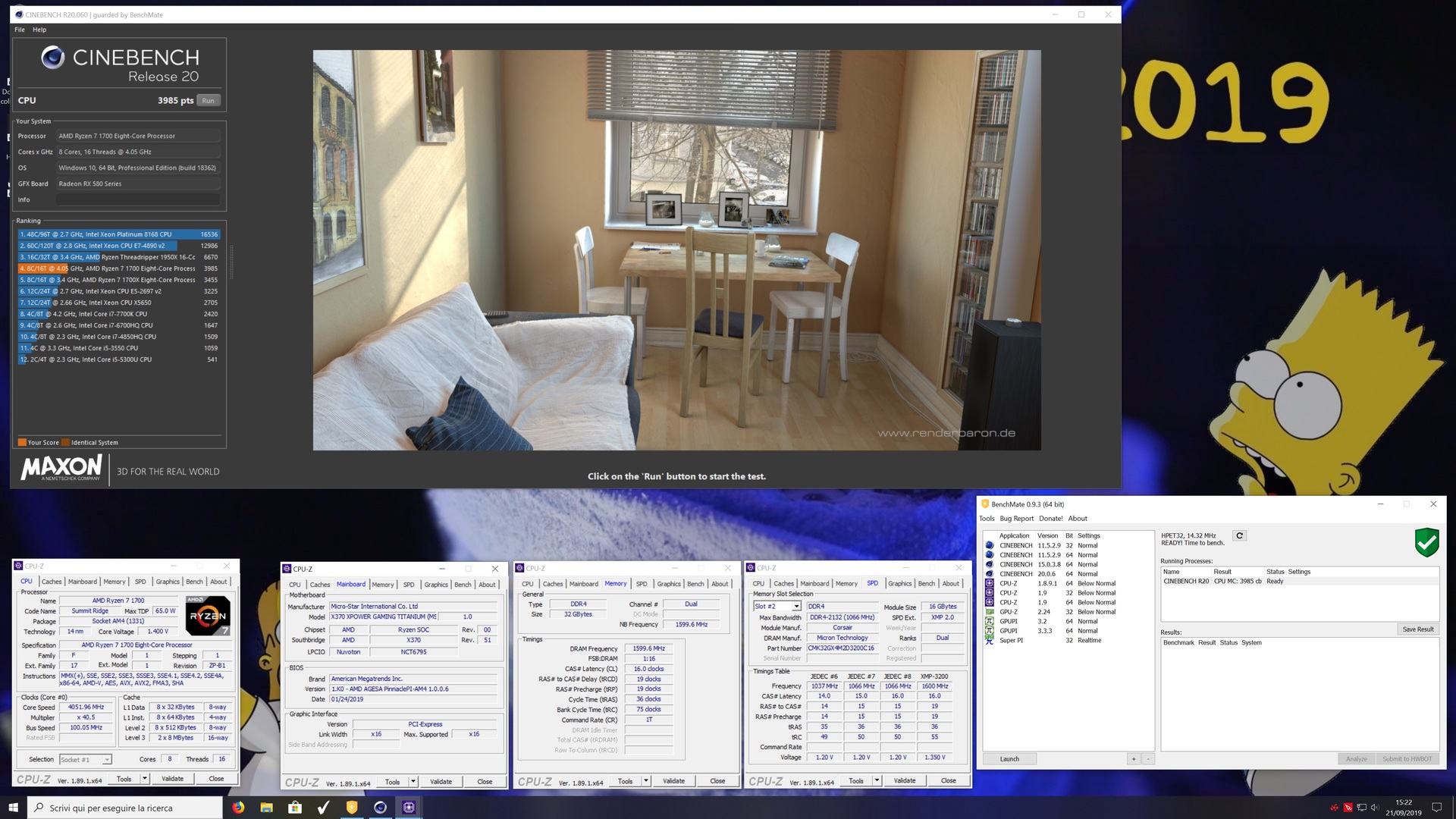This screenshot has width=1456, height=819.
Task: Select the Ryzen 7 1700 4.05 GHz ranking row
Action: [119, 268]
